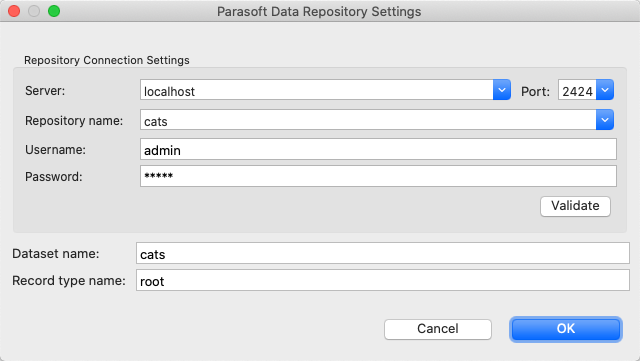Viewport: 640px width, 361px height.
Task: Click the grayed-out minimize window button
Action: pos(34,11)
